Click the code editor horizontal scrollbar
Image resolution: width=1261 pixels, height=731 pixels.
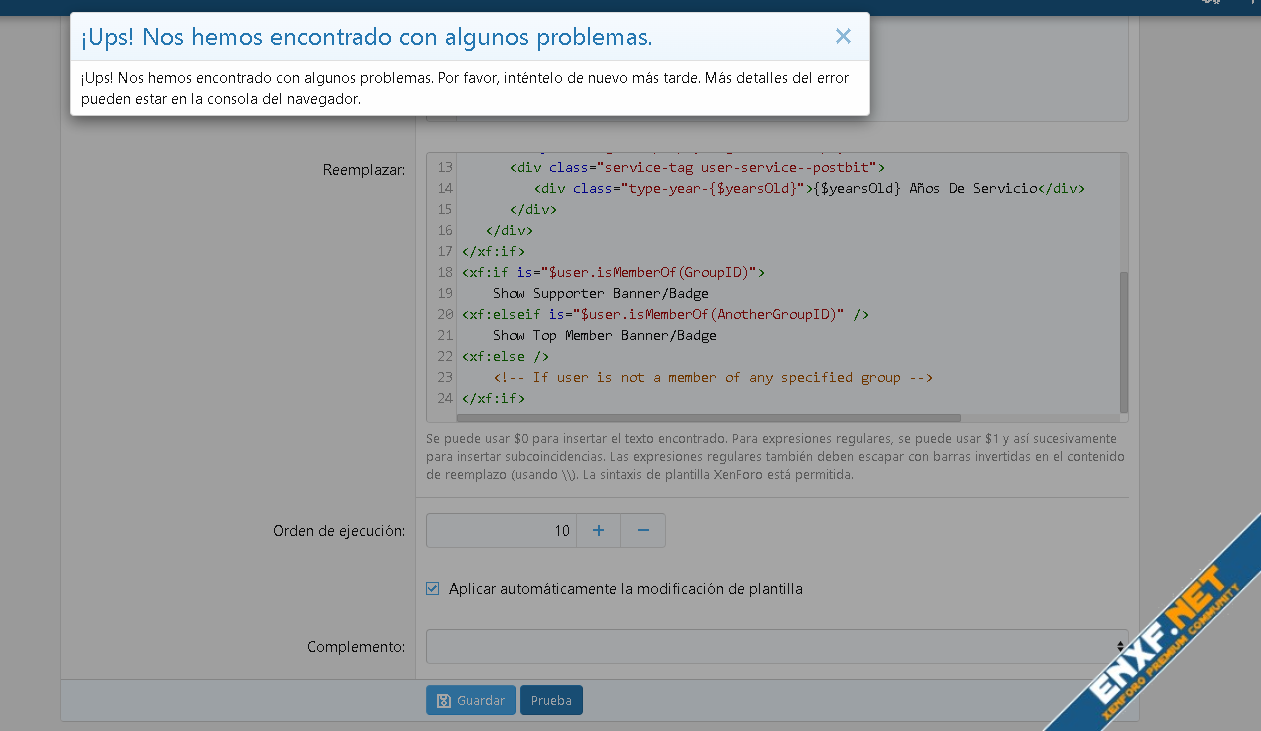(708, 418)
